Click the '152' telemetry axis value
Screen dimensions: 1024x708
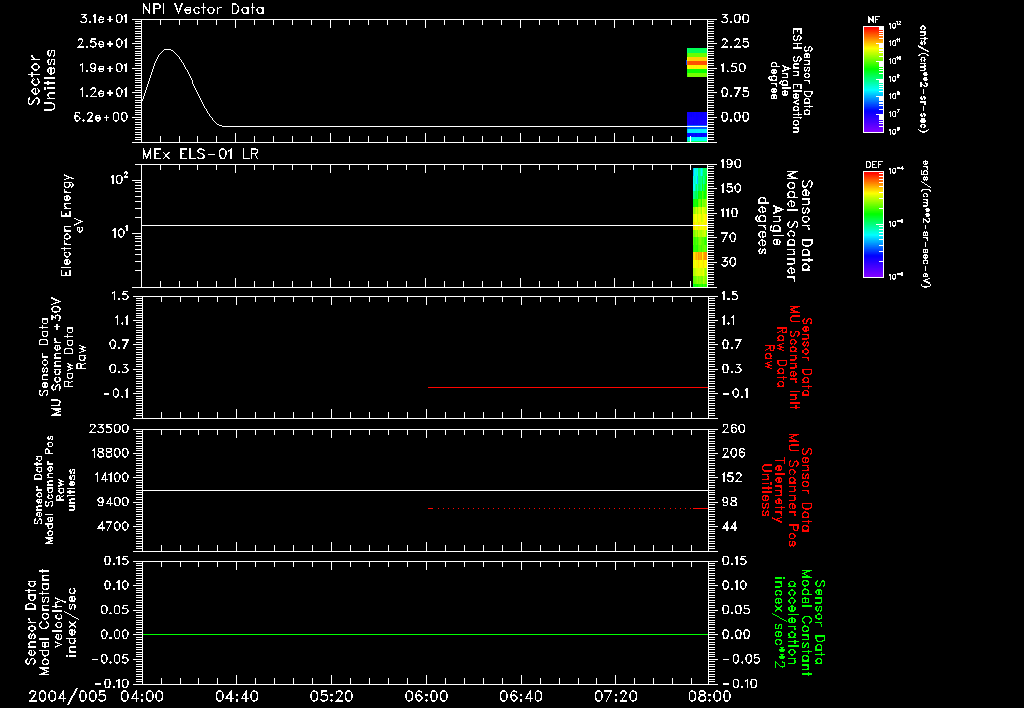pyautogui.click(x=733, y=477)
